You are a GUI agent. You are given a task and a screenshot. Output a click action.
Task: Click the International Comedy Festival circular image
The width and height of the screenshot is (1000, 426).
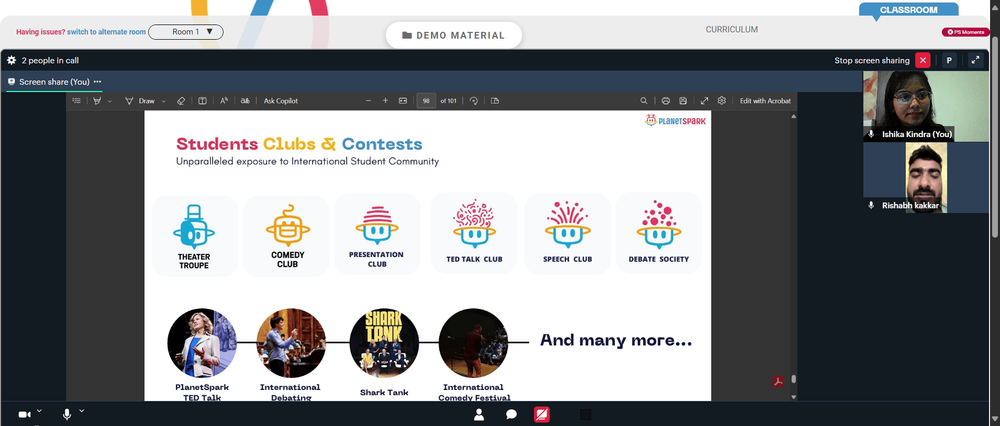473,343
